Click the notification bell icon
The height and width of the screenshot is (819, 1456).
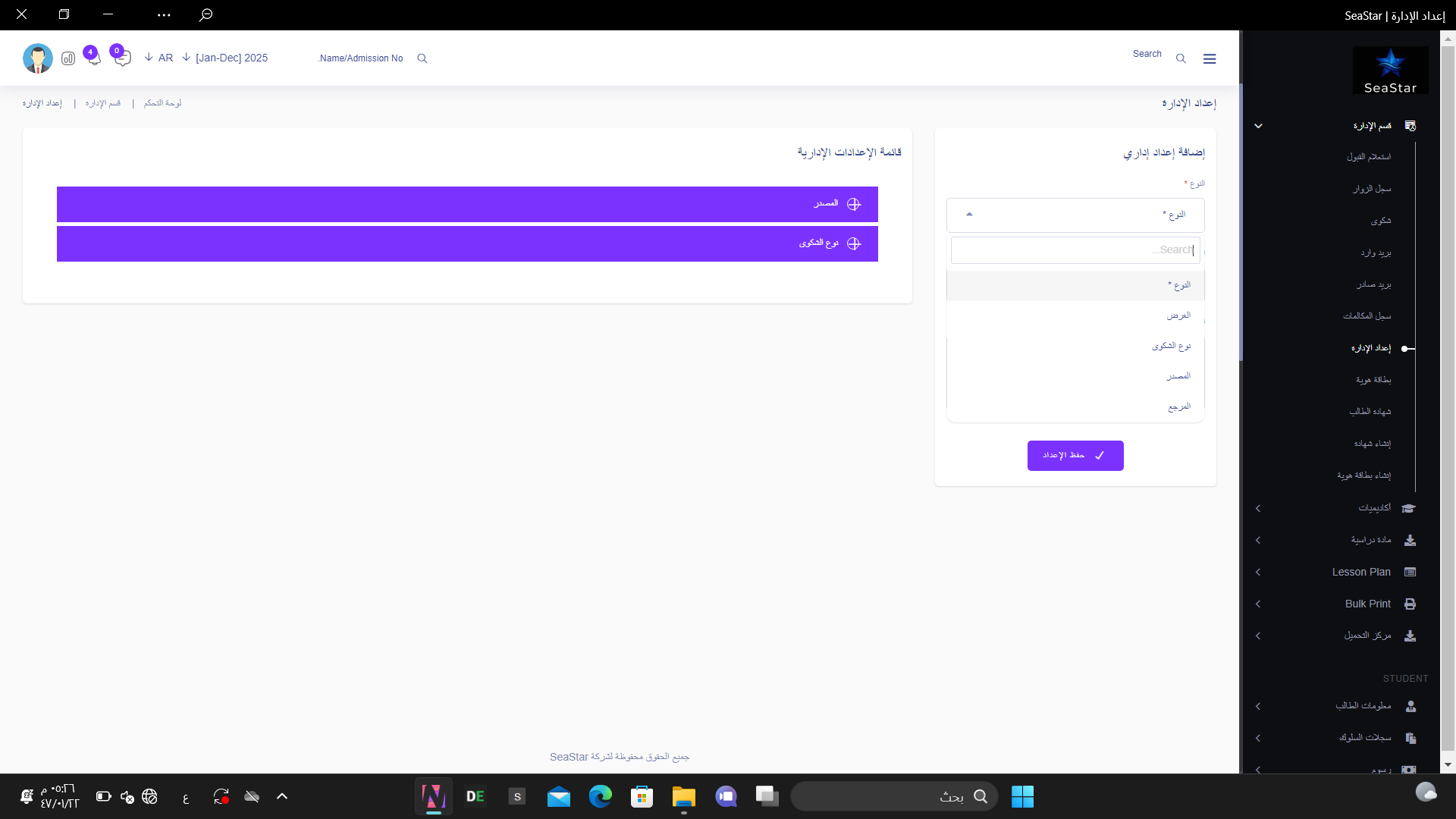click(94, 58)
